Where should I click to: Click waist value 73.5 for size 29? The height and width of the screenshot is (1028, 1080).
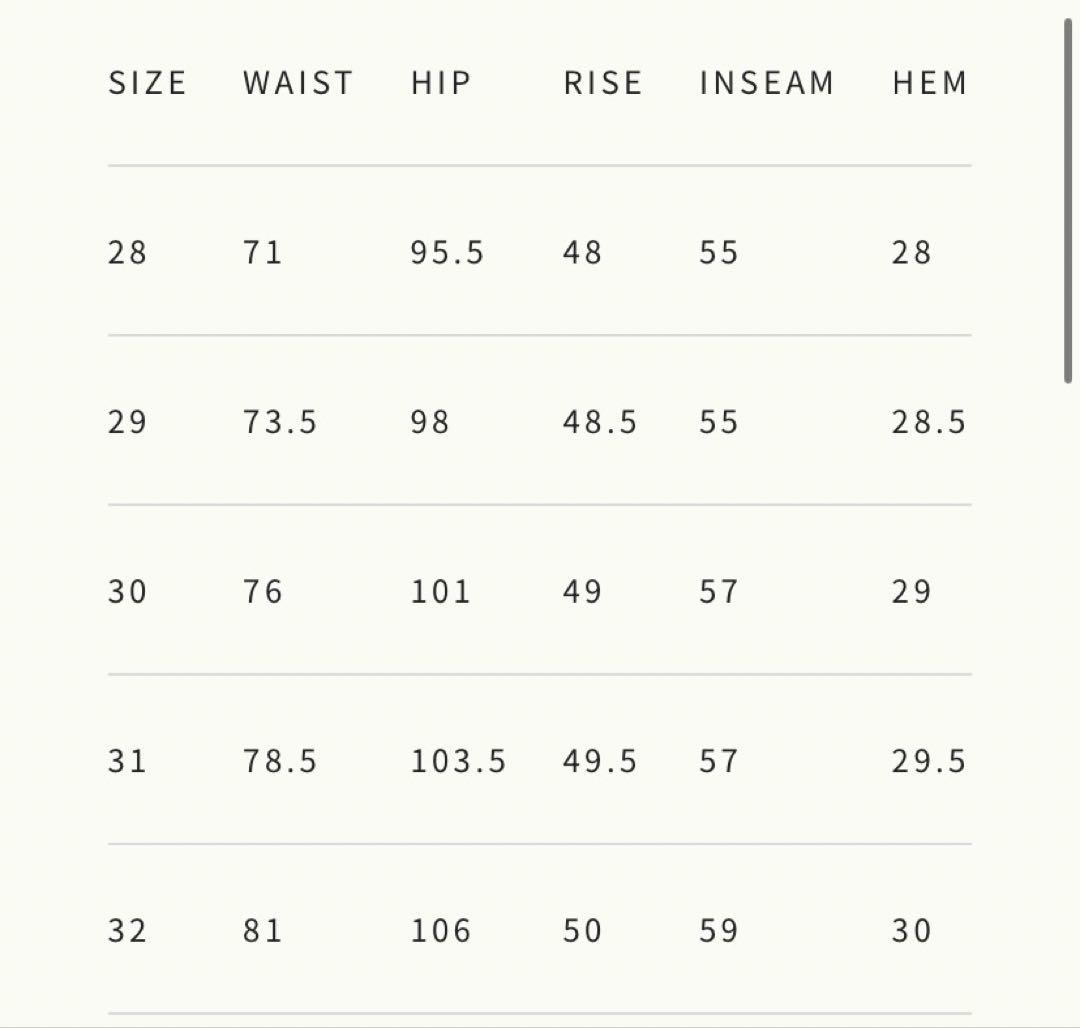tap(280, 423)
